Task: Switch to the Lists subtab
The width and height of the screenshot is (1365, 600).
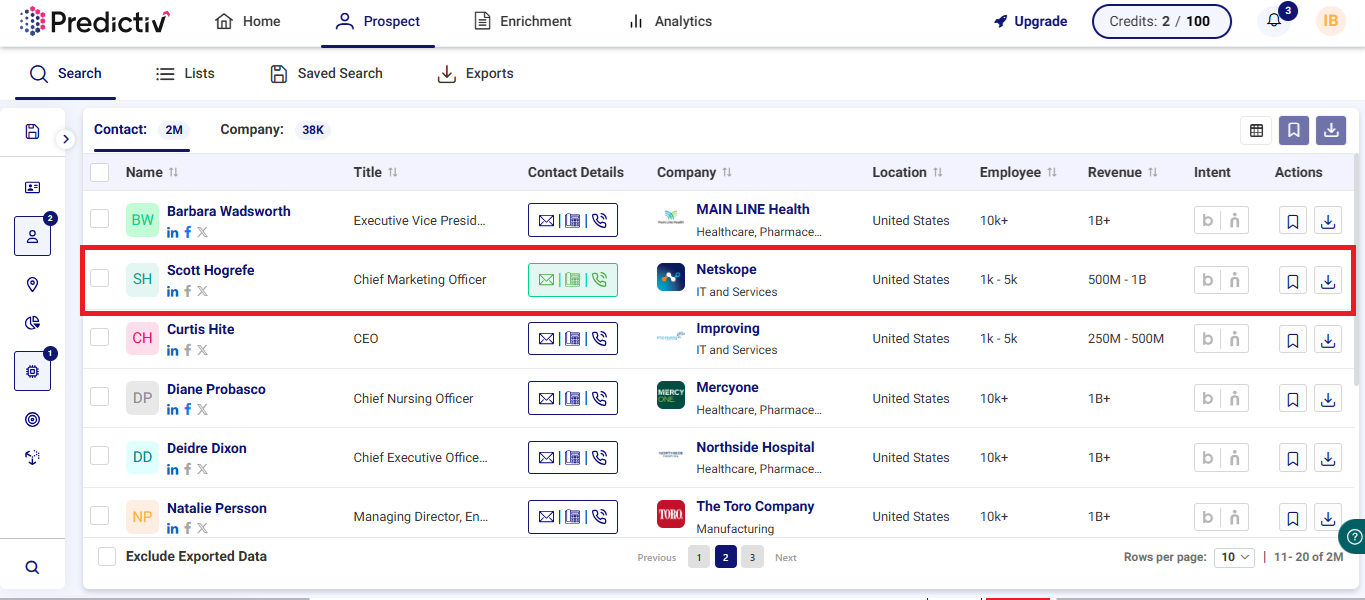Action: click(185, 73)
